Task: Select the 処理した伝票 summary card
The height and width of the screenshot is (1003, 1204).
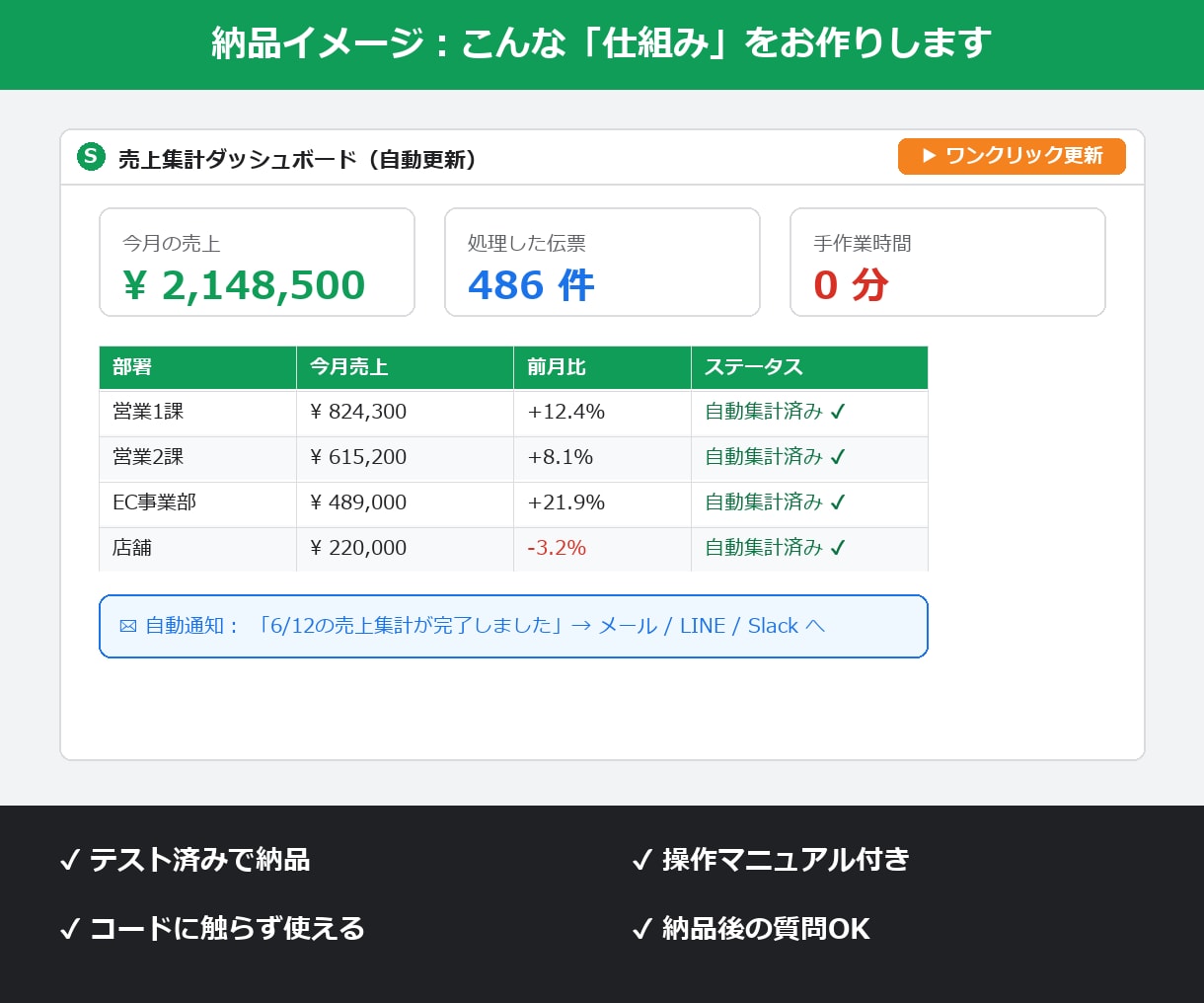Action: (x=602, y=262)
